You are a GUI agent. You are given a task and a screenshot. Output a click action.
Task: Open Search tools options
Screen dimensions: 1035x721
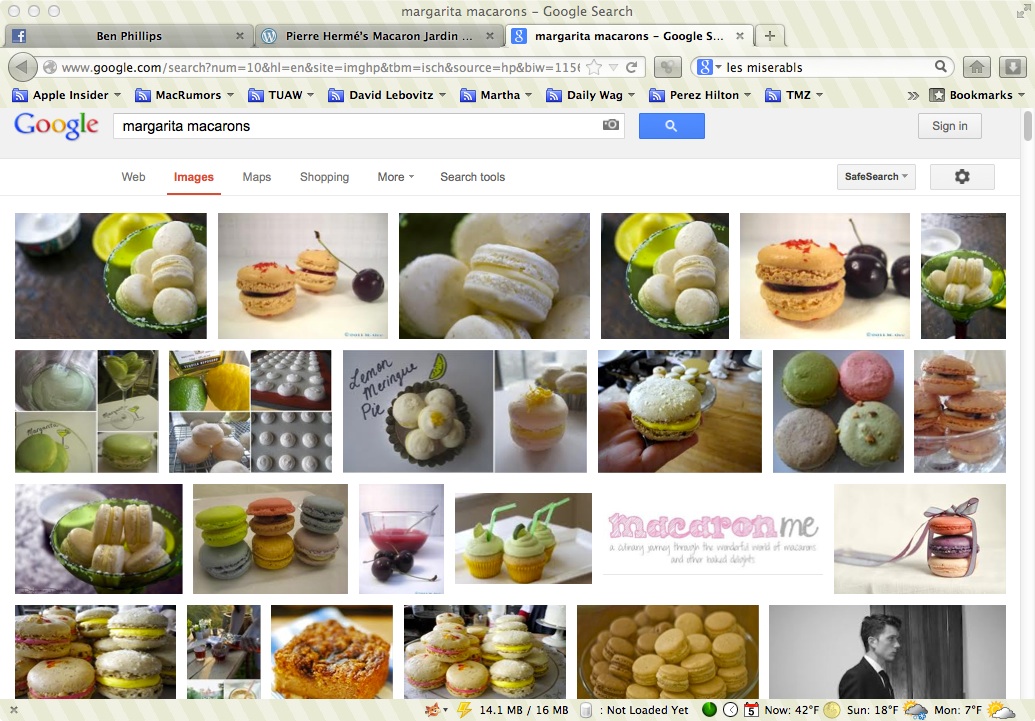click(472, 177)
